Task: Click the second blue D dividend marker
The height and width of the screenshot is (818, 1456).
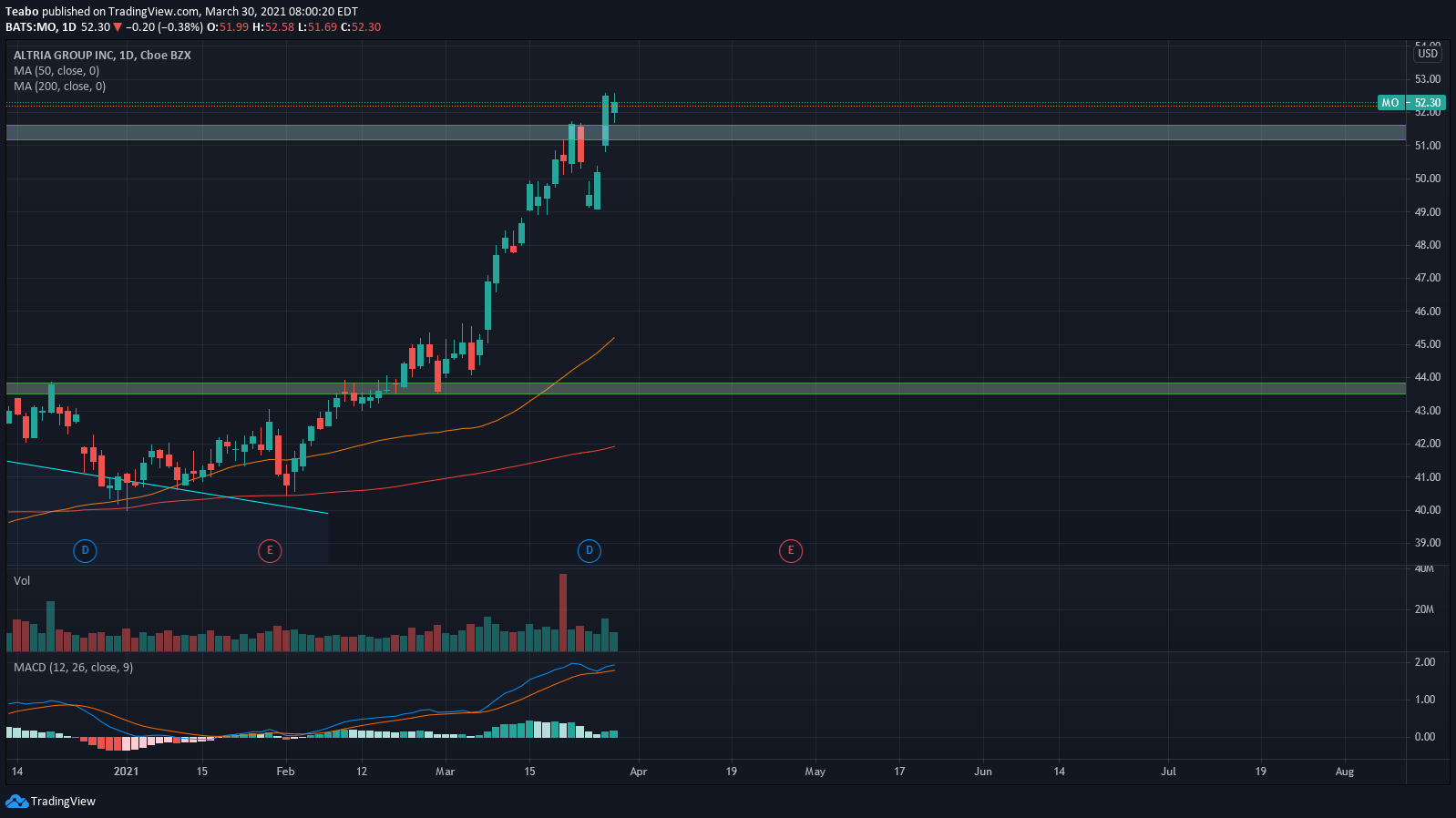Action: pos(590,550)
